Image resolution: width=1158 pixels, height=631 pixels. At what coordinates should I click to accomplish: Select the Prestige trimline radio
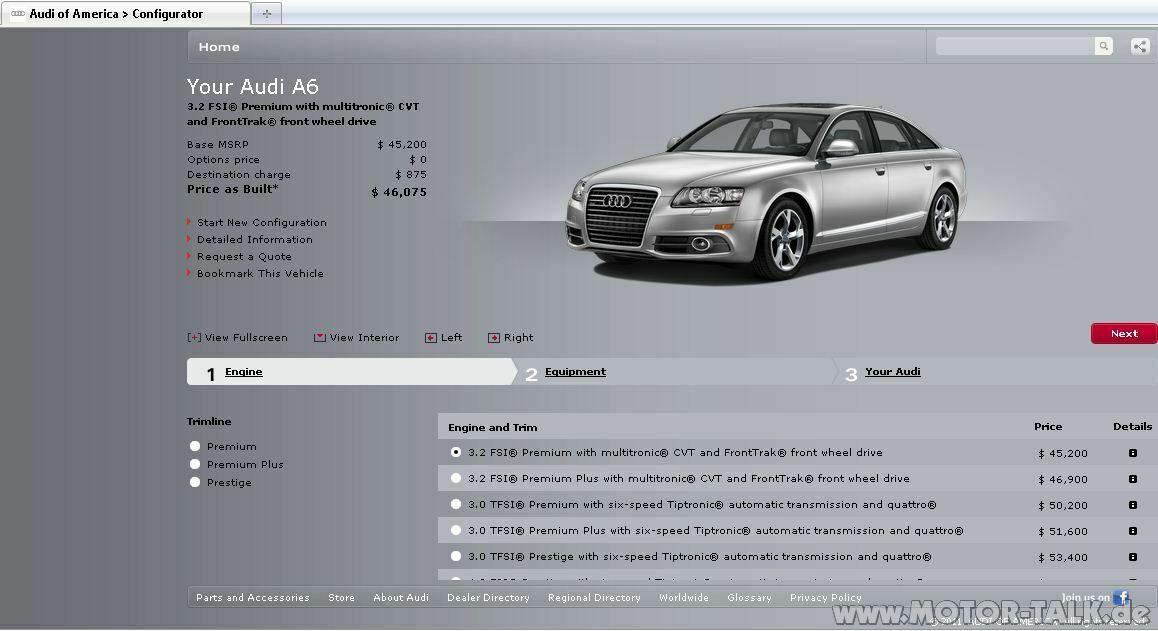195,482
